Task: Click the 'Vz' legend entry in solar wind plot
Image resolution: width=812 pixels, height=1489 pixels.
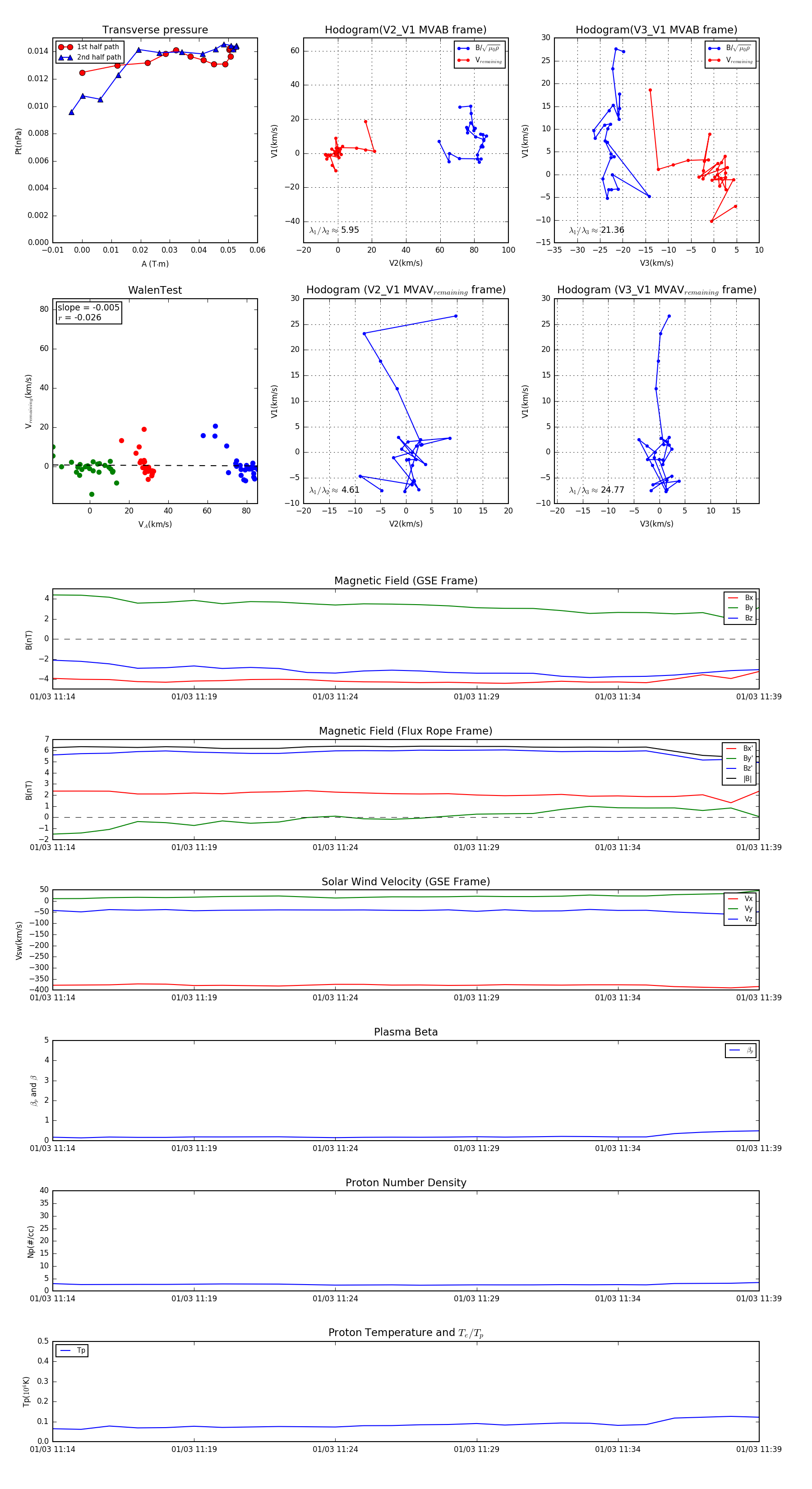Action: tap(740, 919)
